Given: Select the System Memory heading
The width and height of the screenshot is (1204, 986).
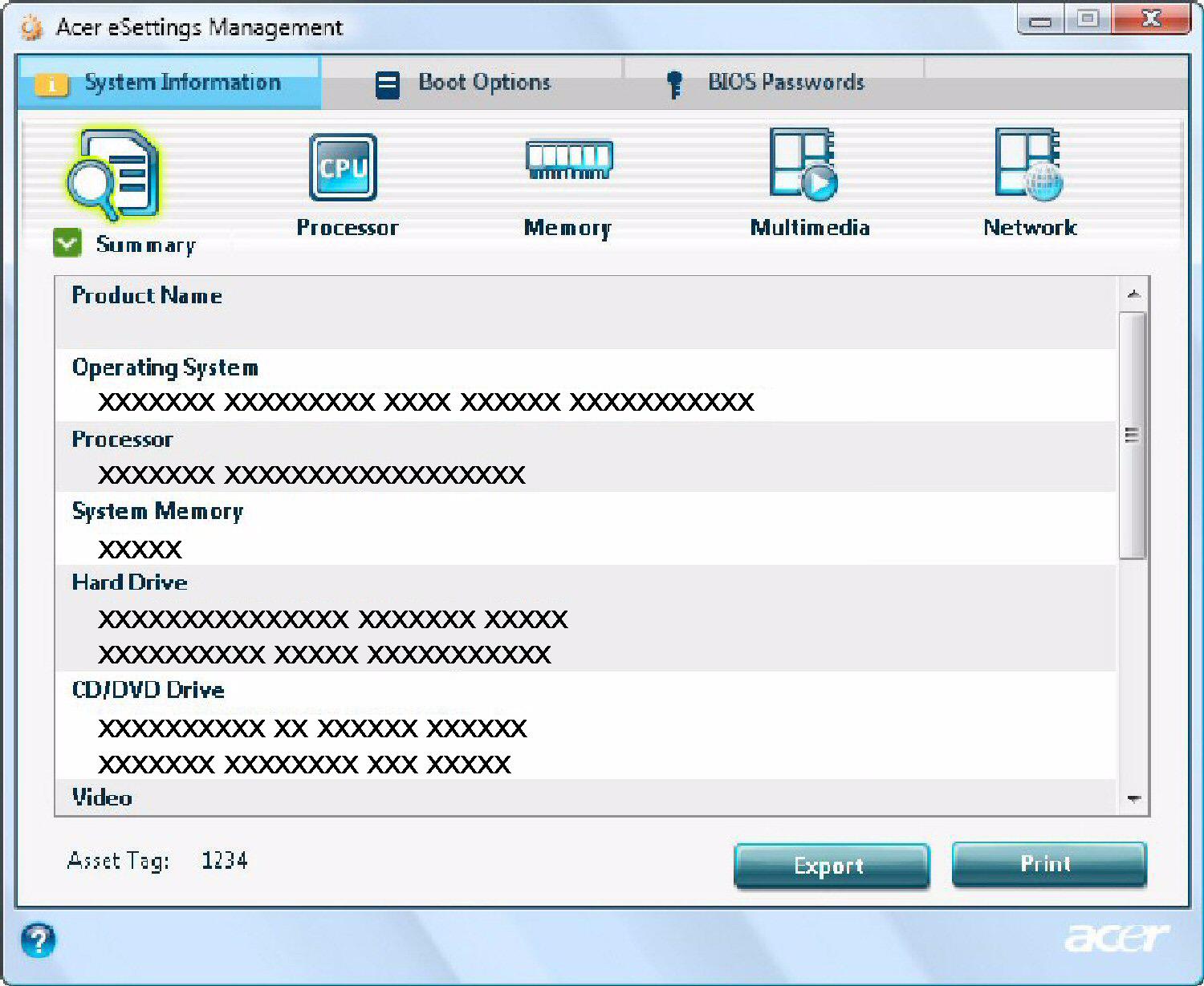Looking at the screenshot, I should point(157,511).
